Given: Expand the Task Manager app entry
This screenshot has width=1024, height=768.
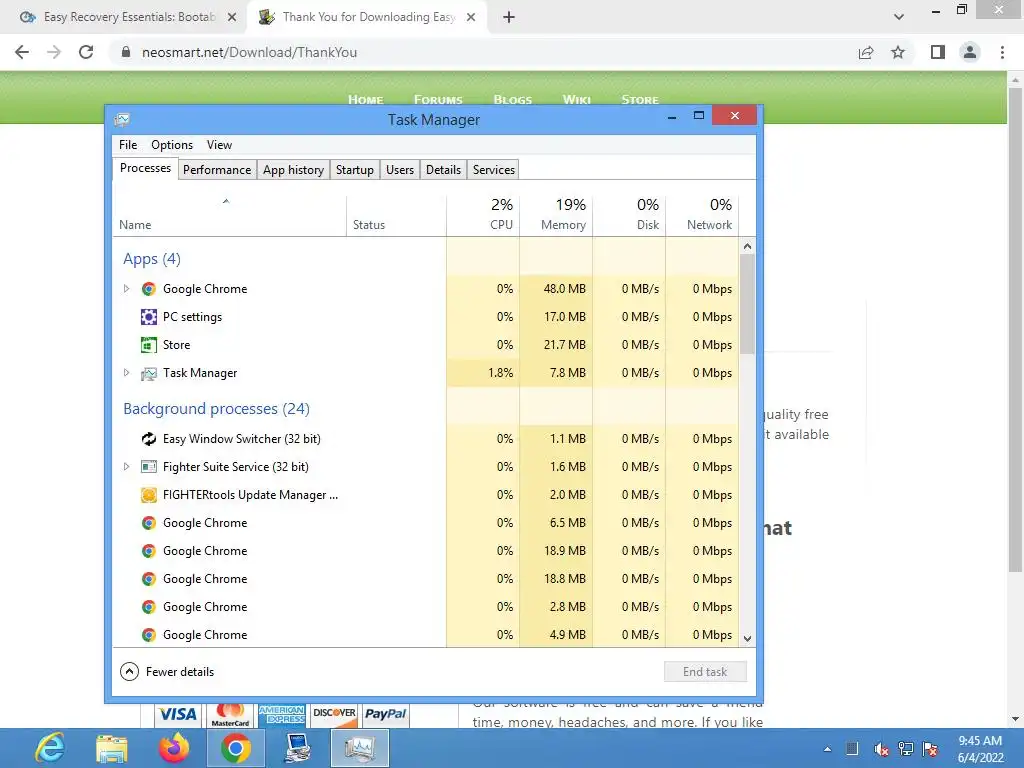Looking at the screenshot, I should tap(127, 373).
